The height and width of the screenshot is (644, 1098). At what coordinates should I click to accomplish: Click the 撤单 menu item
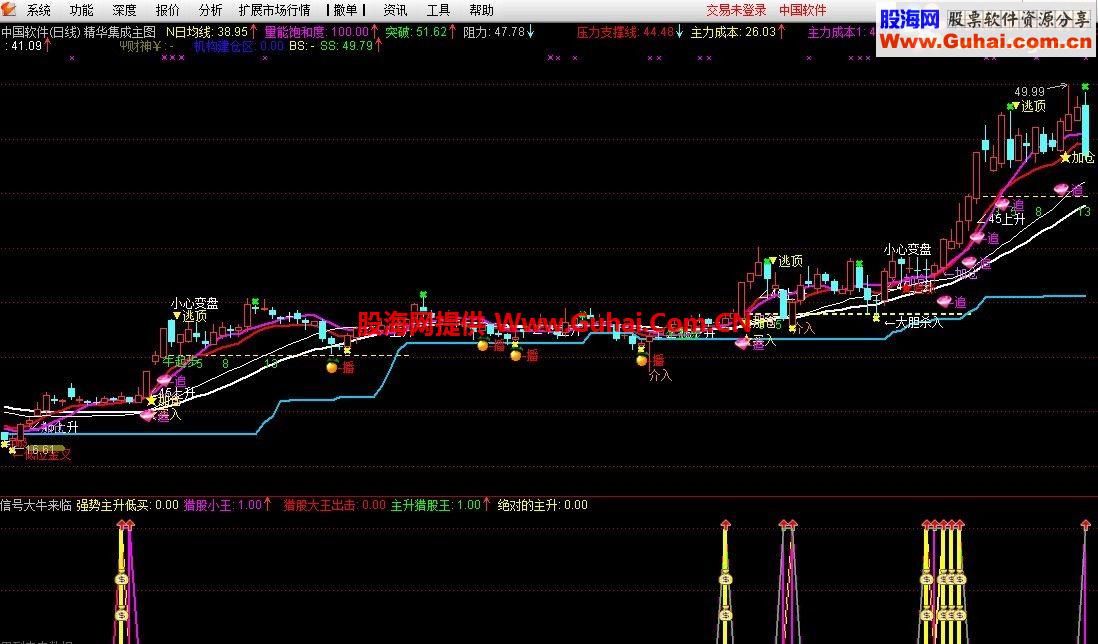pyautogui.click(x=345, y=10)
